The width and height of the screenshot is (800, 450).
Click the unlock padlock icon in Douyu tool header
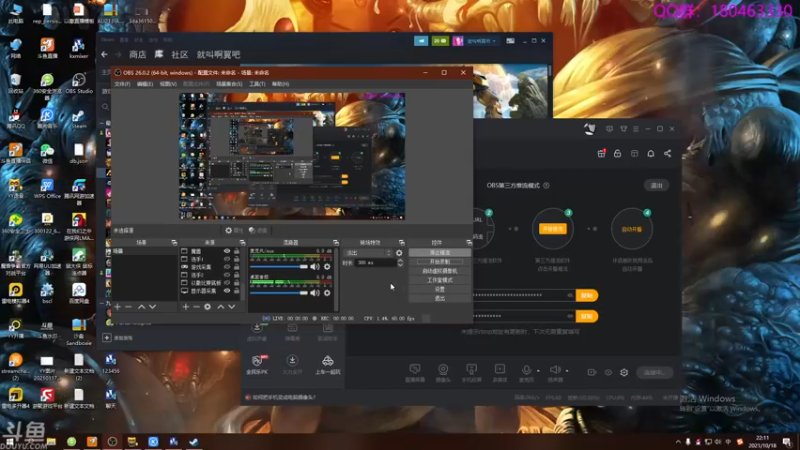[617, 153]
